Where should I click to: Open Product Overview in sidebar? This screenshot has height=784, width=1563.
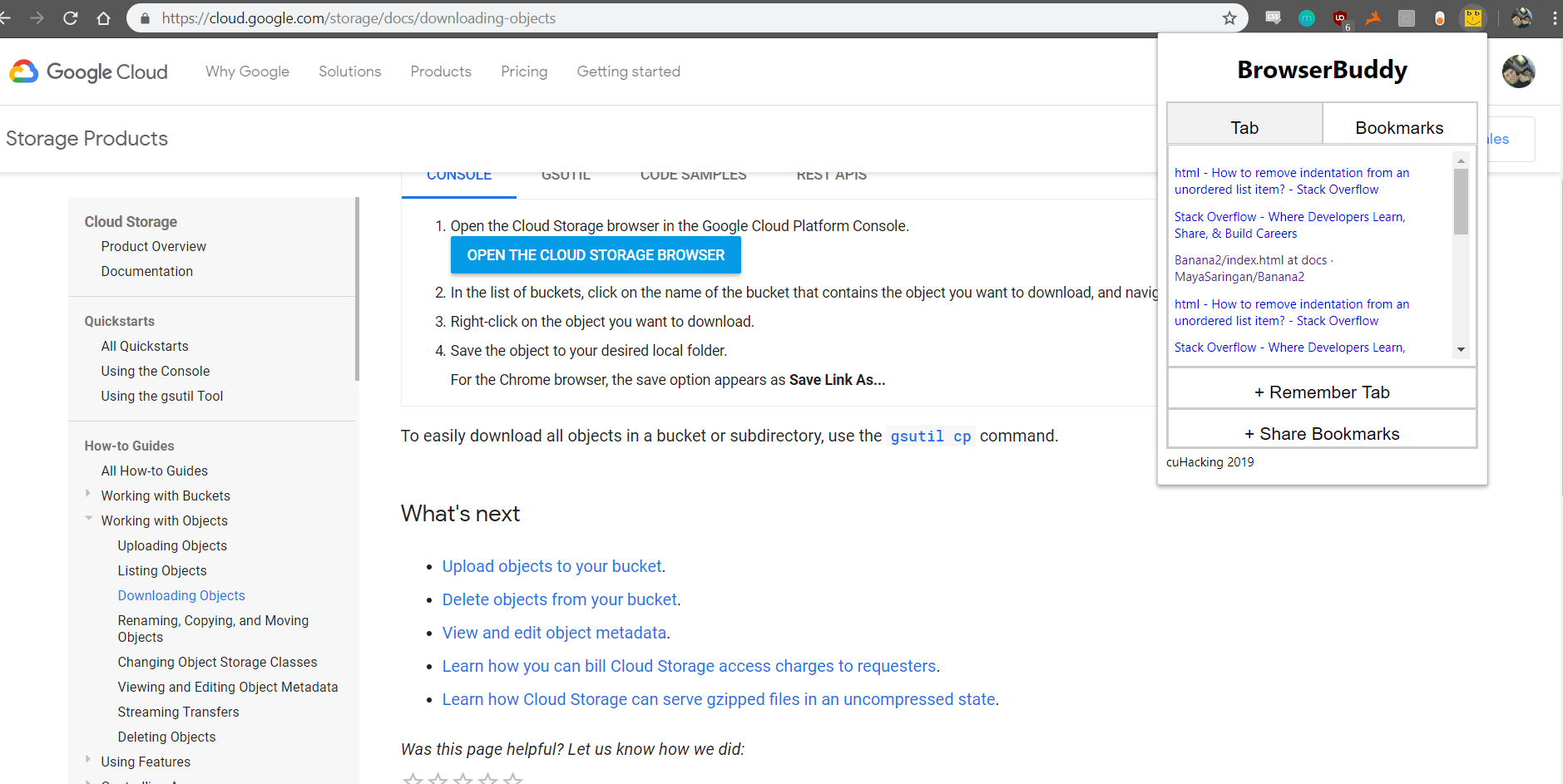[x=154, y=246]
